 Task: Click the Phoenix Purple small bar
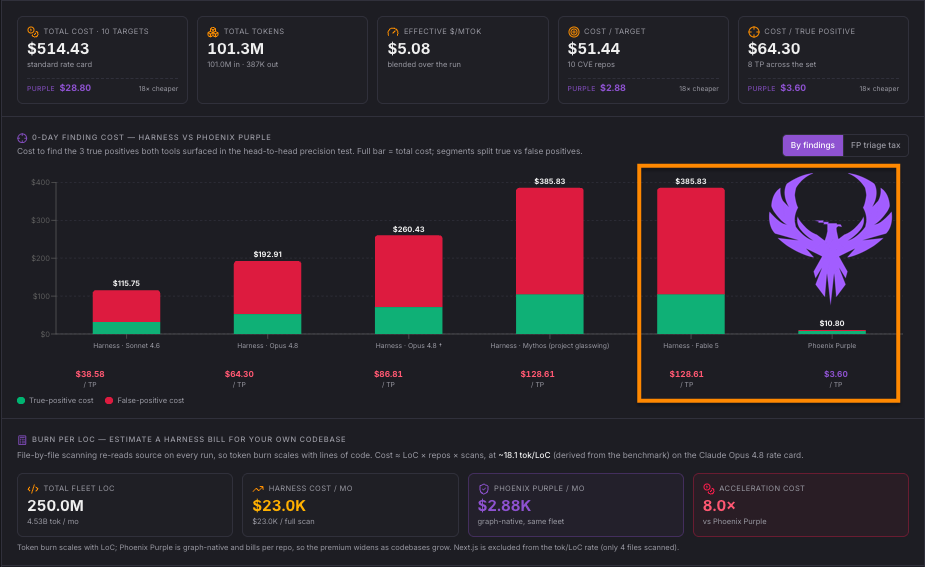tap(832, 332)
